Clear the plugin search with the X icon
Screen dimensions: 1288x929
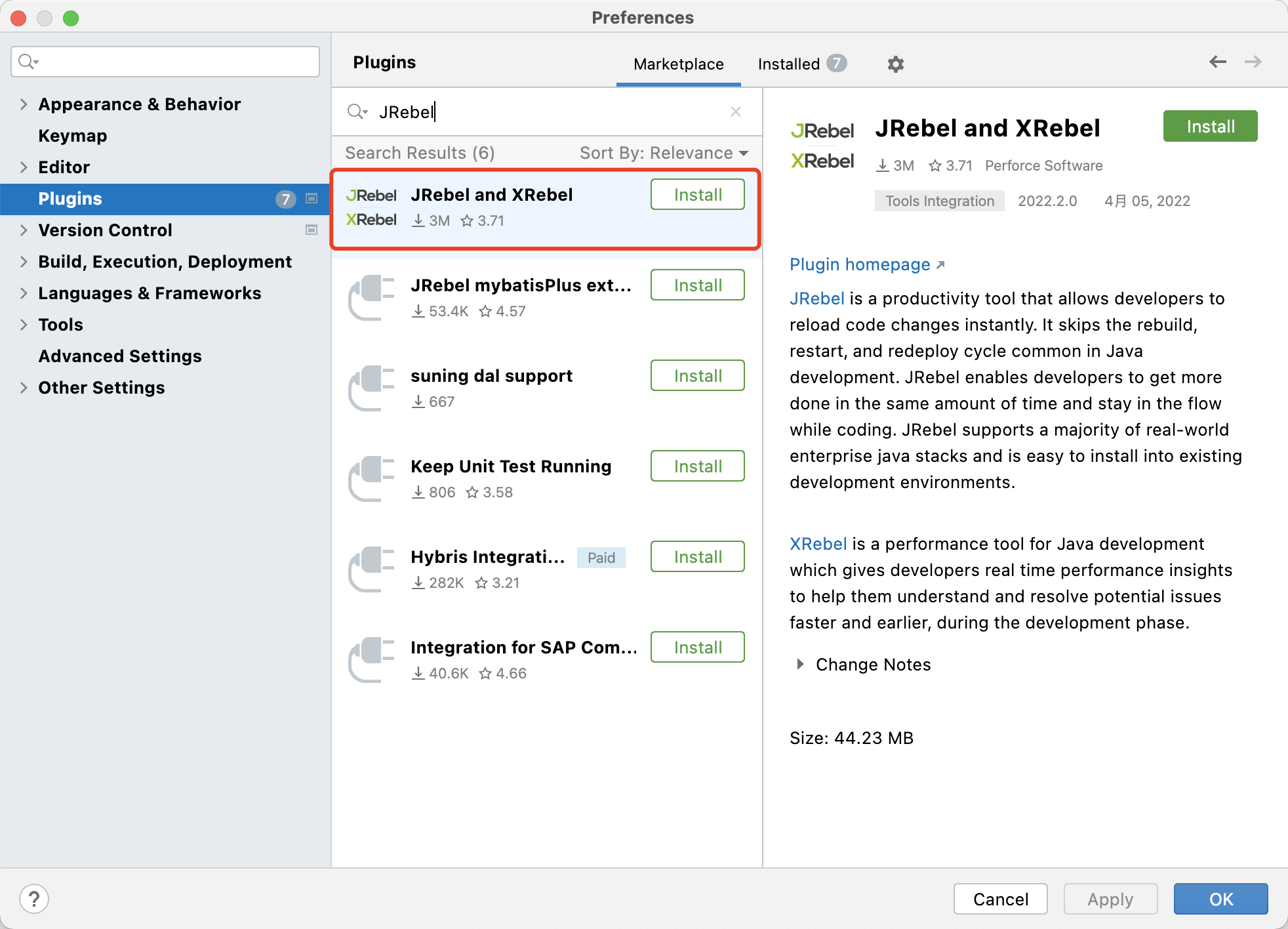tap(736, 112)
